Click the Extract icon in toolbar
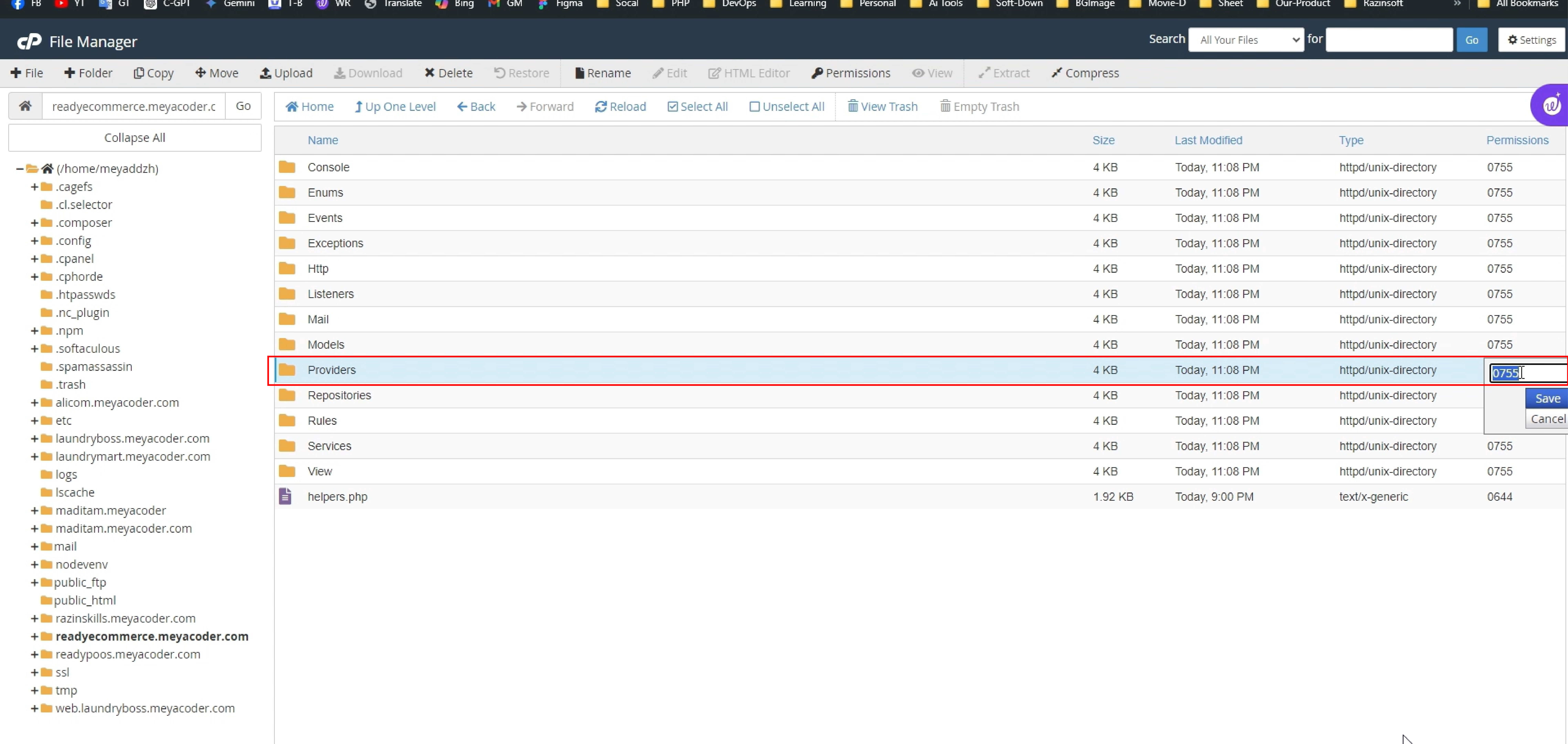The width and height of the screenshot is (1568, 744). 1005,73
